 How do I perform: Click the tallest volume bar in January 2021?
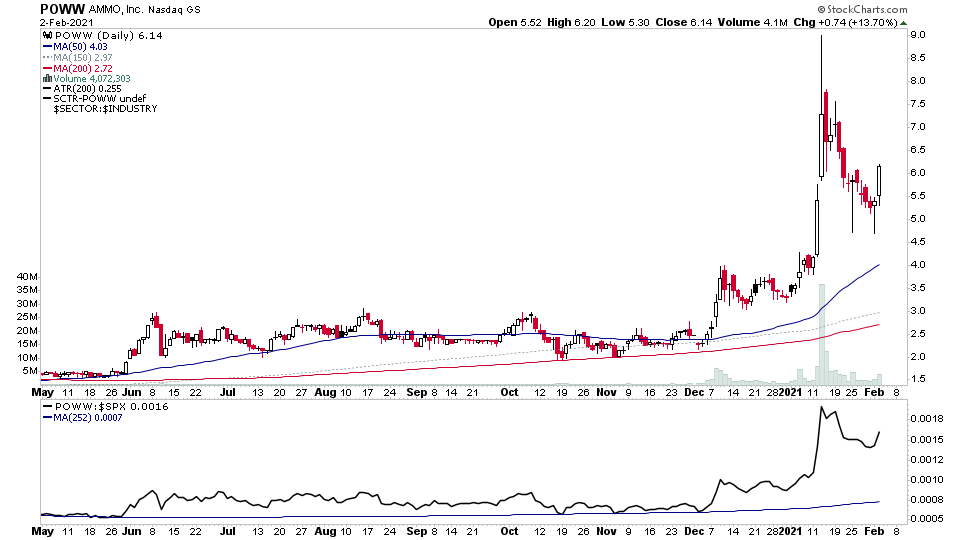point(822,334)
